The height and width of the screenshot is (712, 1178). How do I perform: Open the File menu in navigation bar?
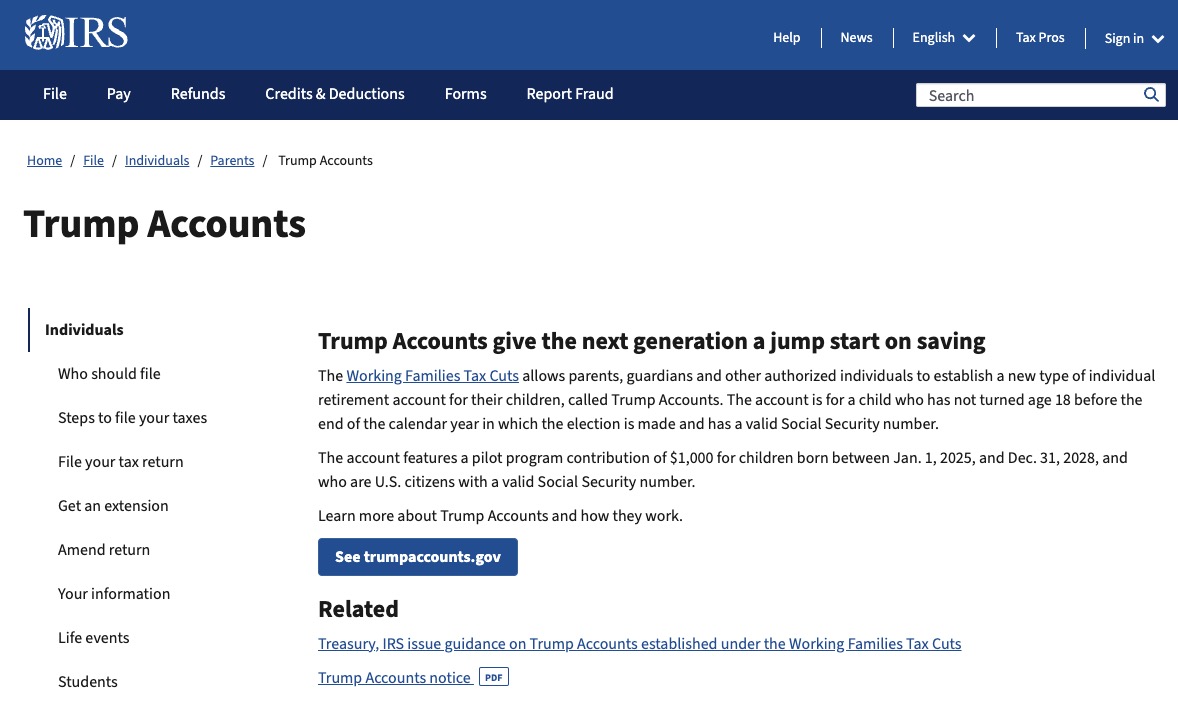point(55,94)
